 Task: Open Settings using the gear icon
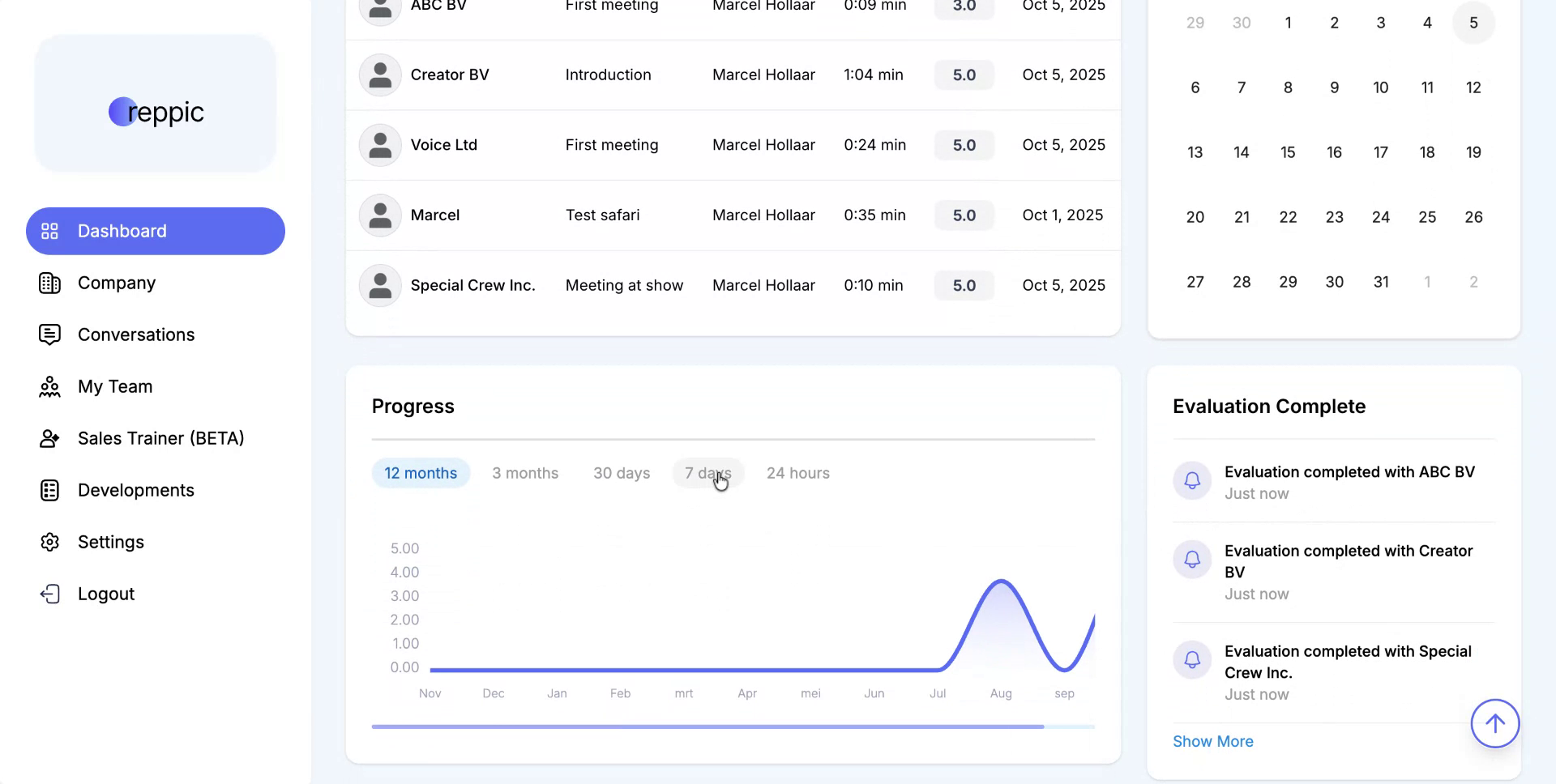click(49, 542)
